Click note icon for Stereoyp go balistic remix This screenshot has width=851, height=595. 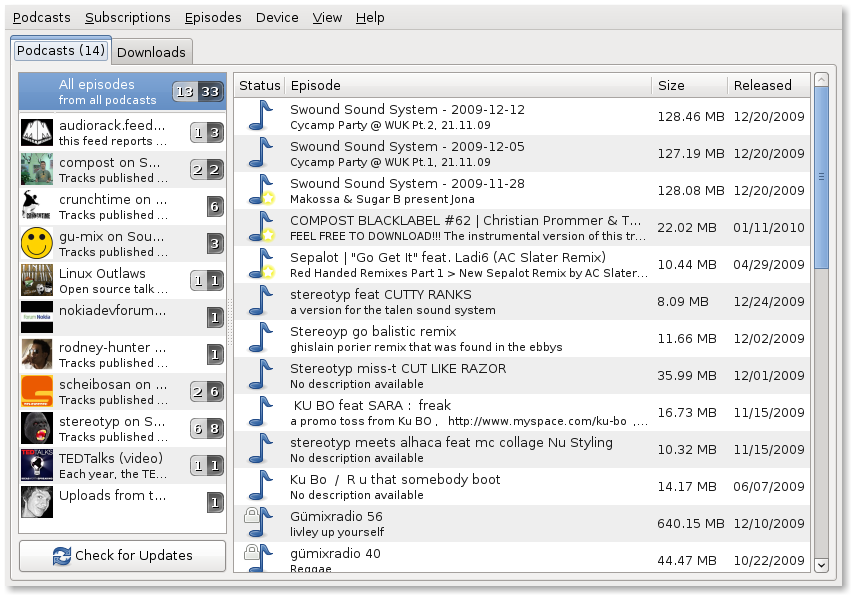coord(261,338)
